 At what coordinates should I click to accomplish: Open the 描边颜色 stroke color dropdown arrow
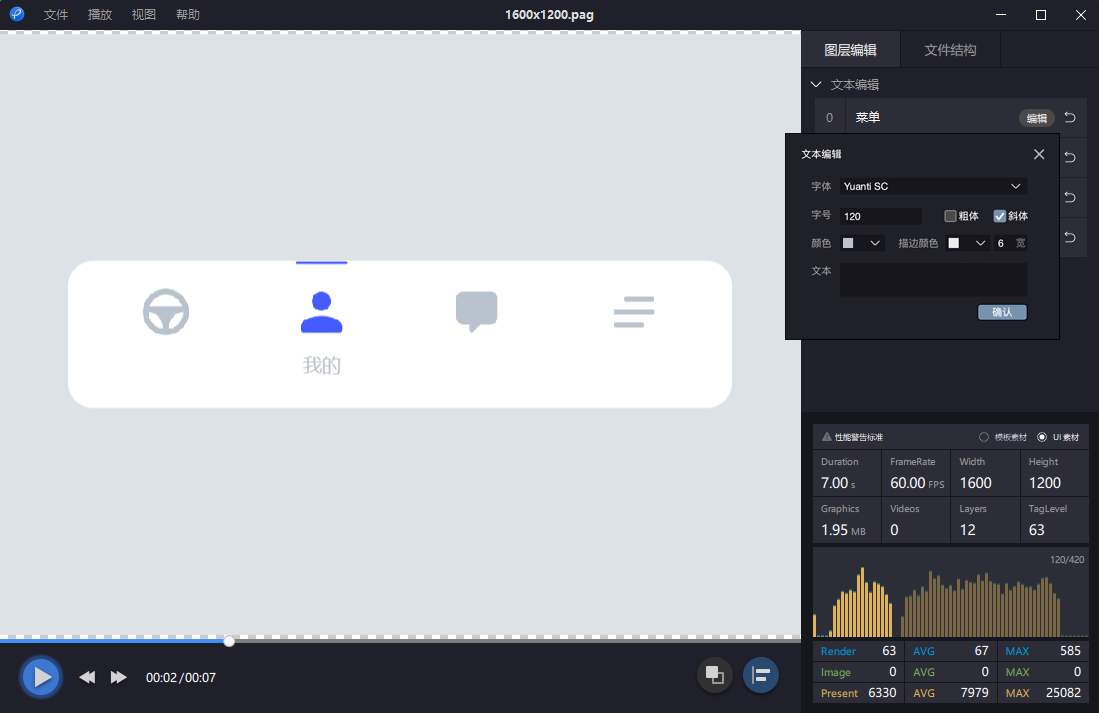[x=980, y=243]
